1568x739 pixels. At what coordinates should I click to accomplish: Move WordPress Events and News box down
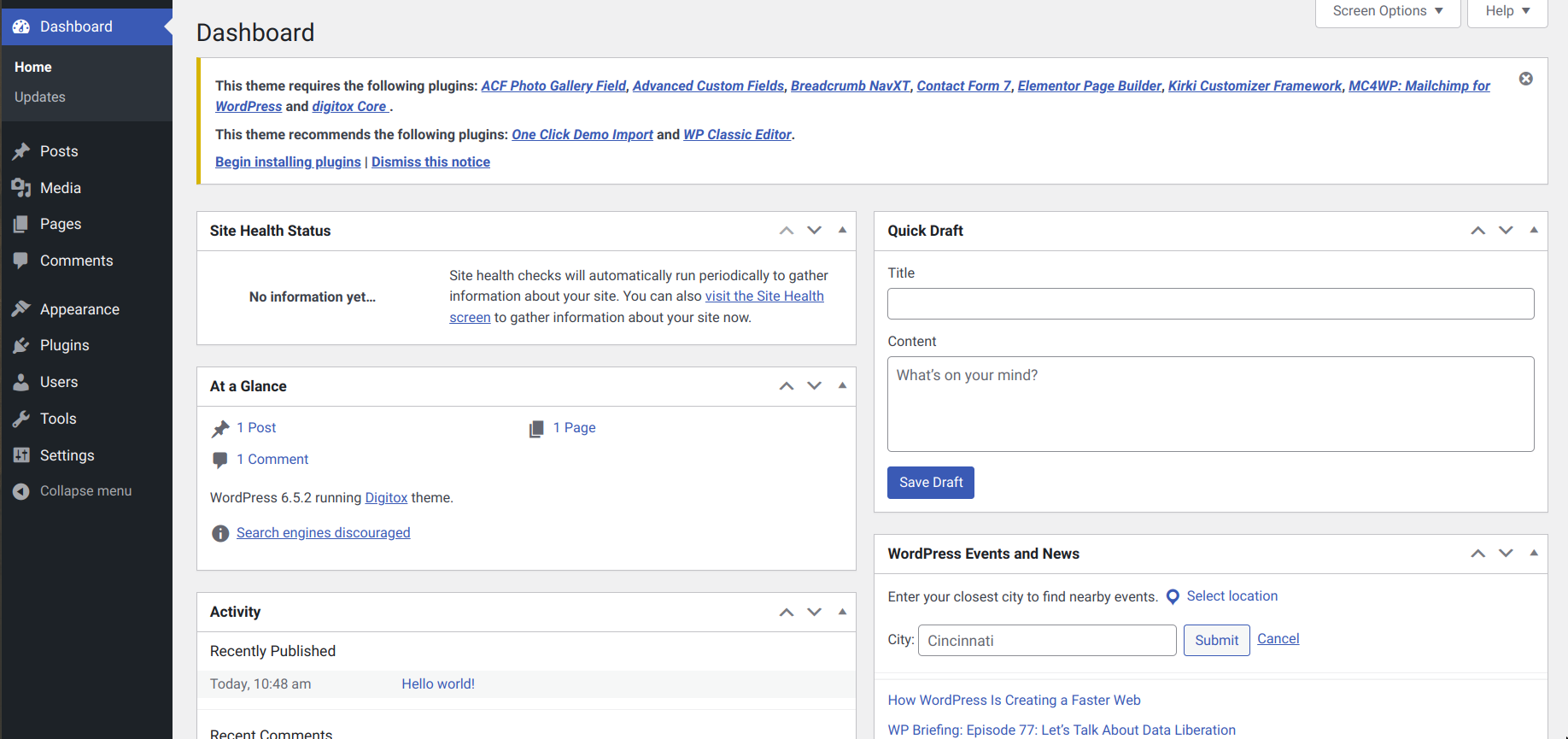[1507, 554]
